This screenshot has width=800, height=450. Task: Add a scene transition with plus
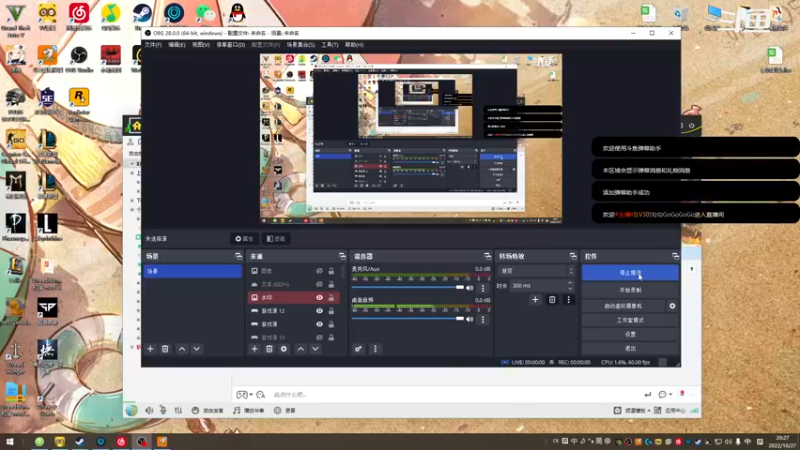(535, 300)
